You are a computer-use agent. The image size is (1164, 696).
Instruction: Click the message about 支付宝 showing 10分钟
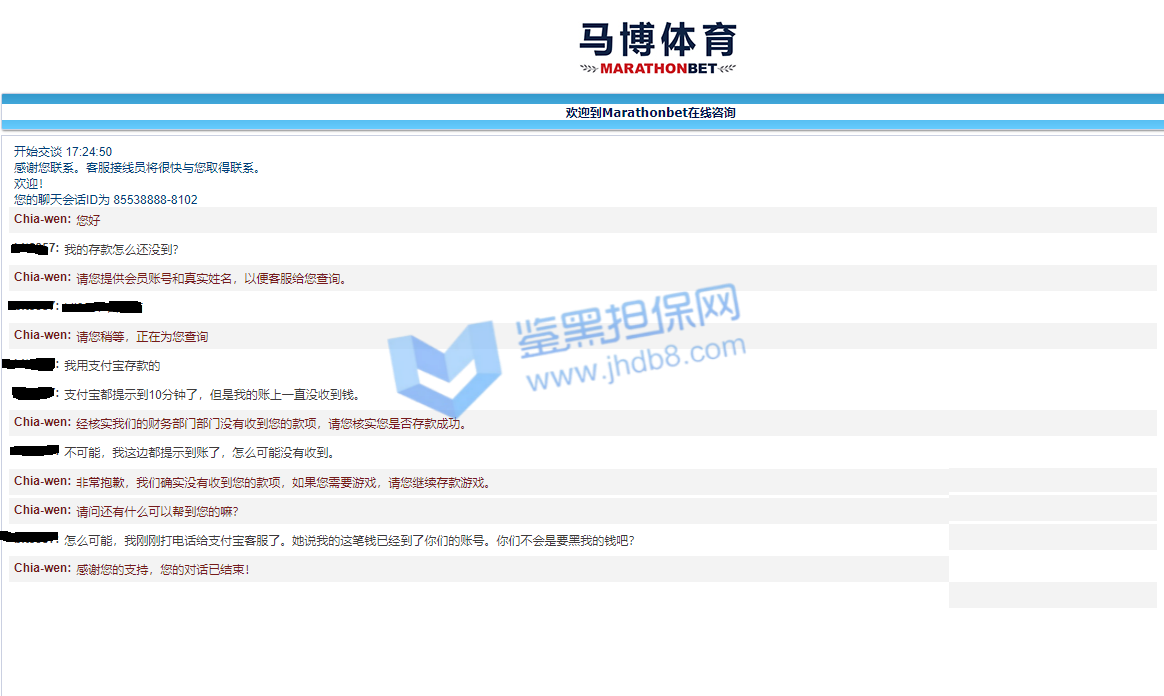tap(210, 395)
